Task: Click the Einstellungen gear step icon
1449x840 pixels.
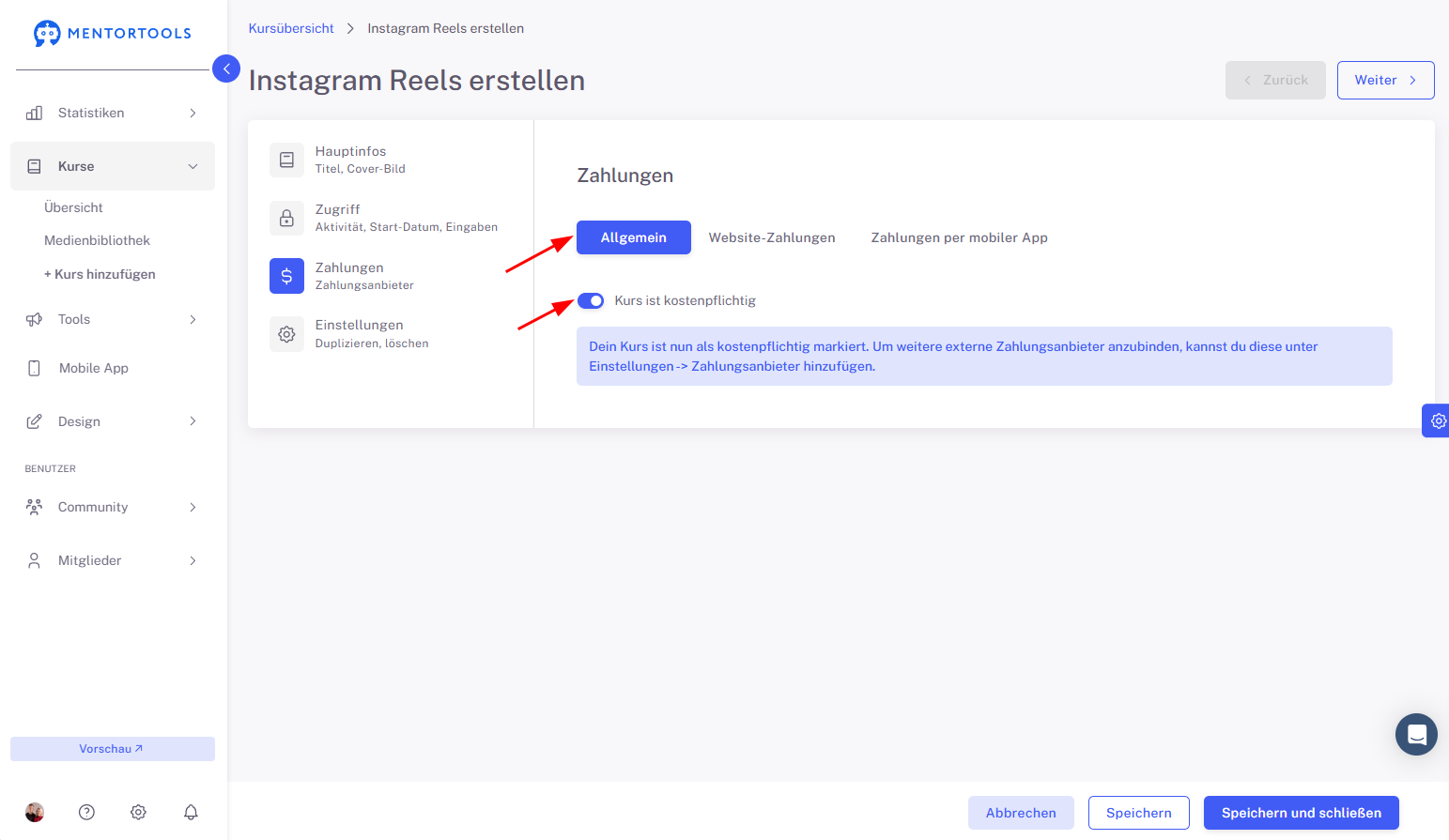Action: pos(286,334)
